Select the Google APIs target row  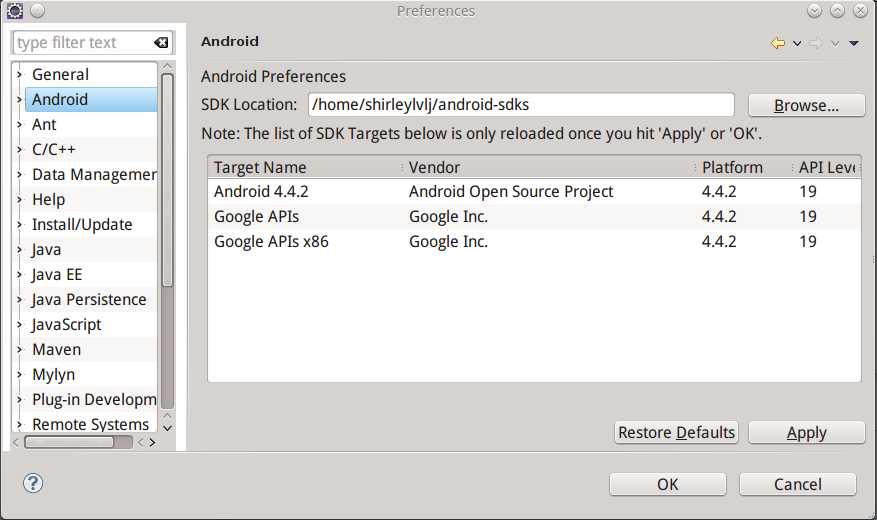click(534, 216)
